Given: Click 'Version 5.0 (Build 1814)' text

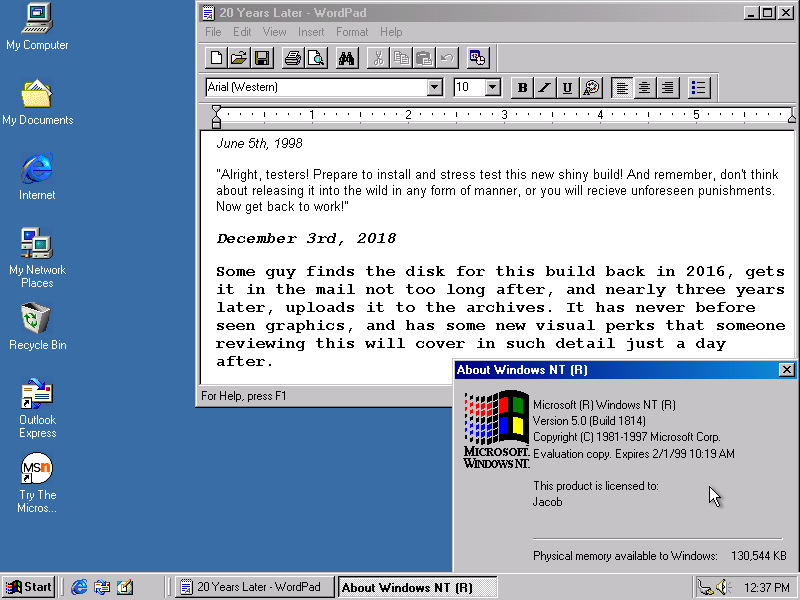Looking at the screenshot, I should point(589,421).
